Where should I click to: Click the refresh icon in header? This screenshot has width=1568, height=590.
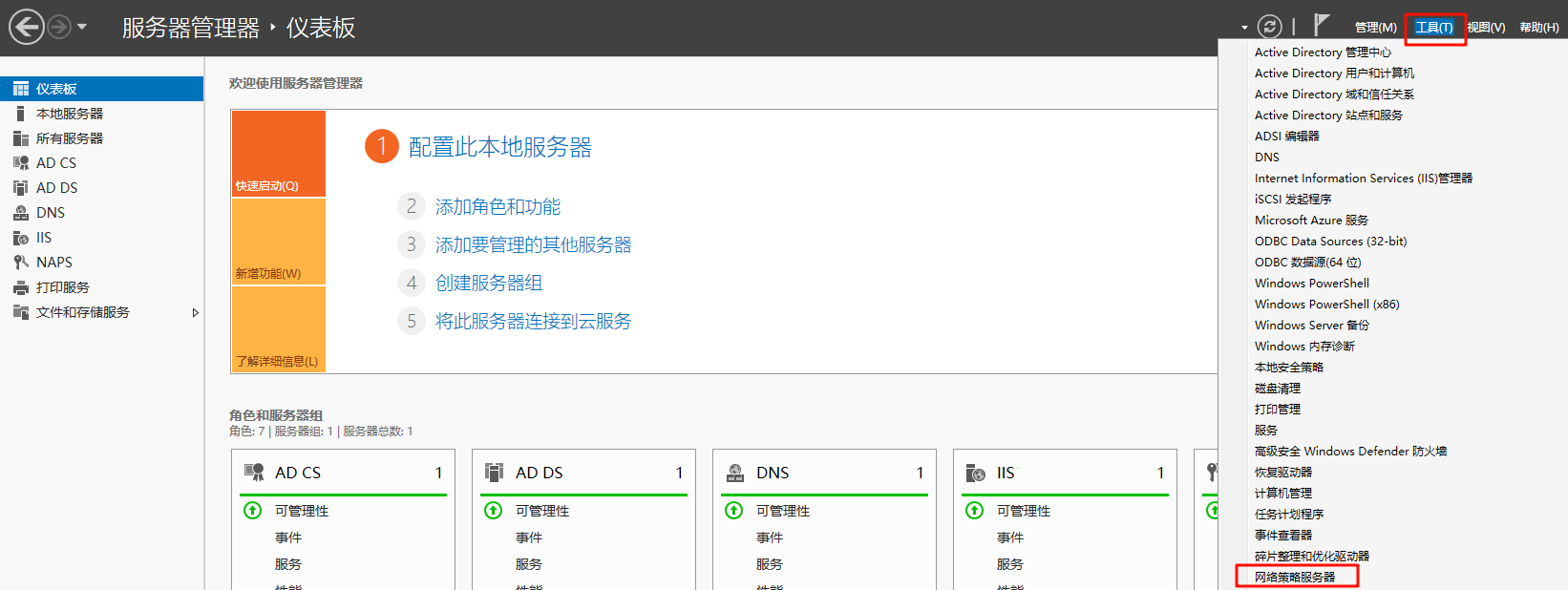click(1269, 27)
